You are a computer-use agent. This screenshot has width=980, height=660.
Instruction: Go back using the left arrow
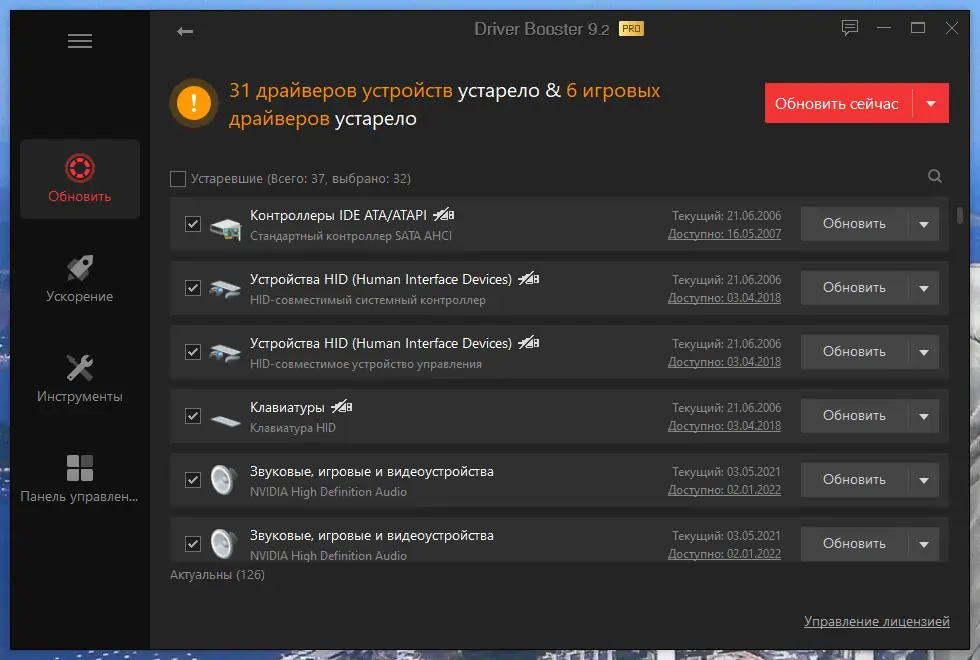[x=185, y=31]
